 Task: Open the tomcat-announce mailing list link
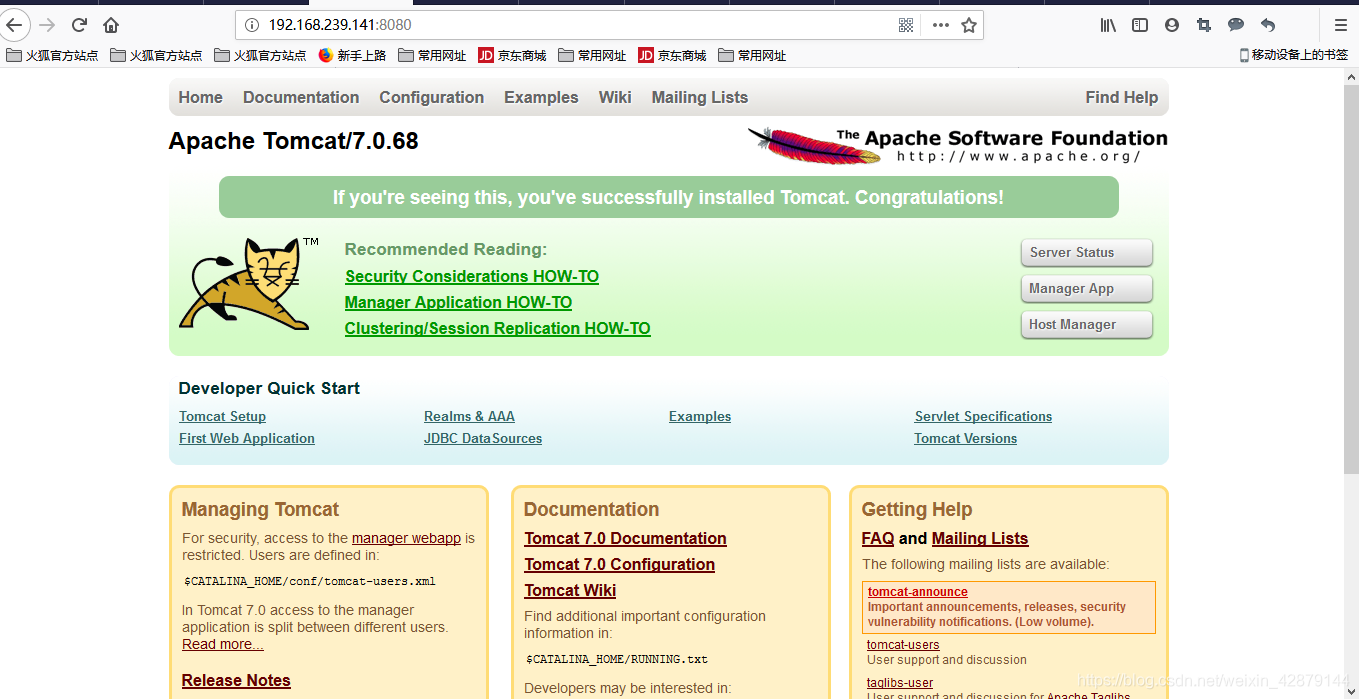pyautogui.click(x=918, y=592)
